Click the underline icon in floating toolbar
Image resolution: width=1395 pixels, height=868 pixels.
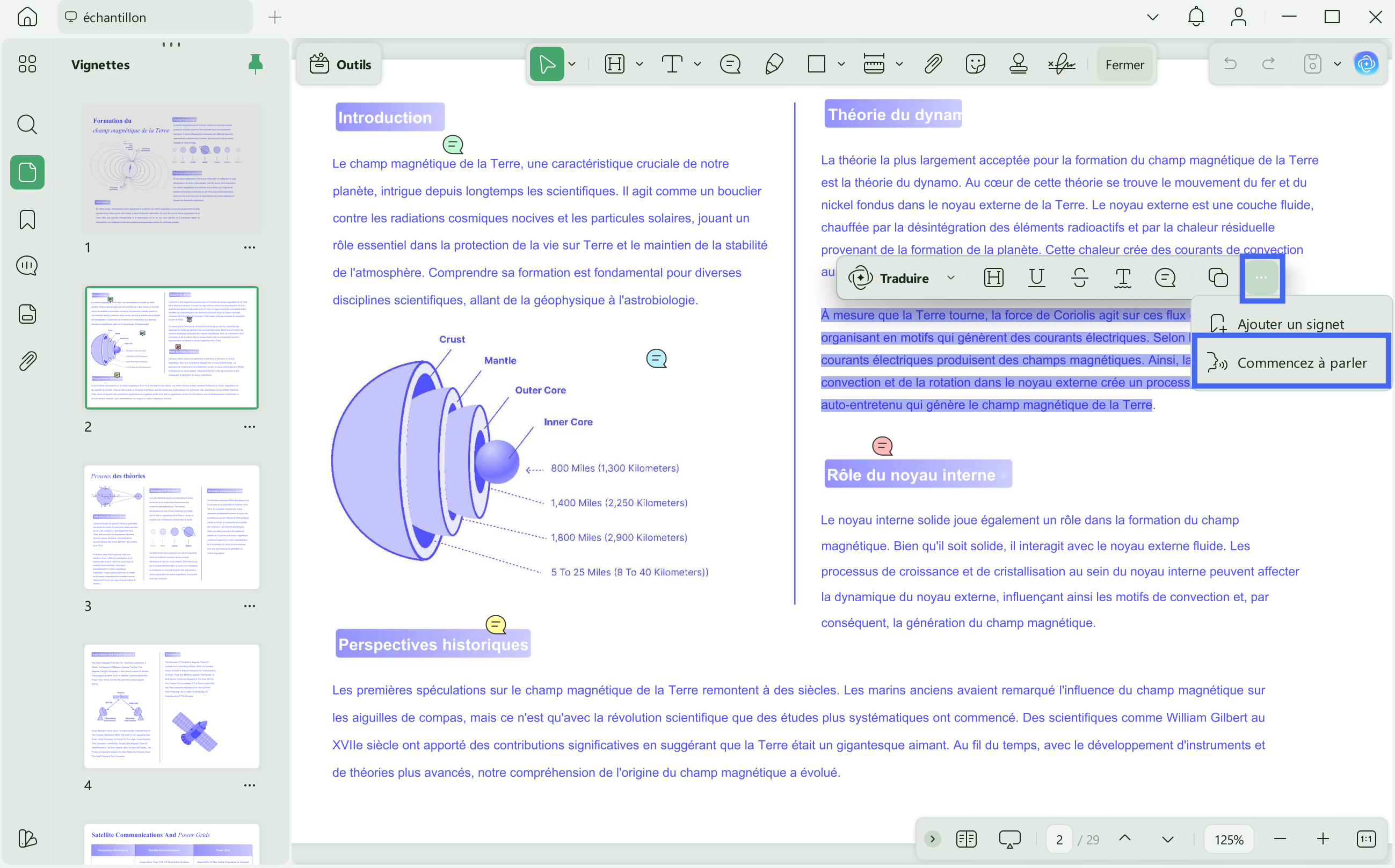(1036, 279)
